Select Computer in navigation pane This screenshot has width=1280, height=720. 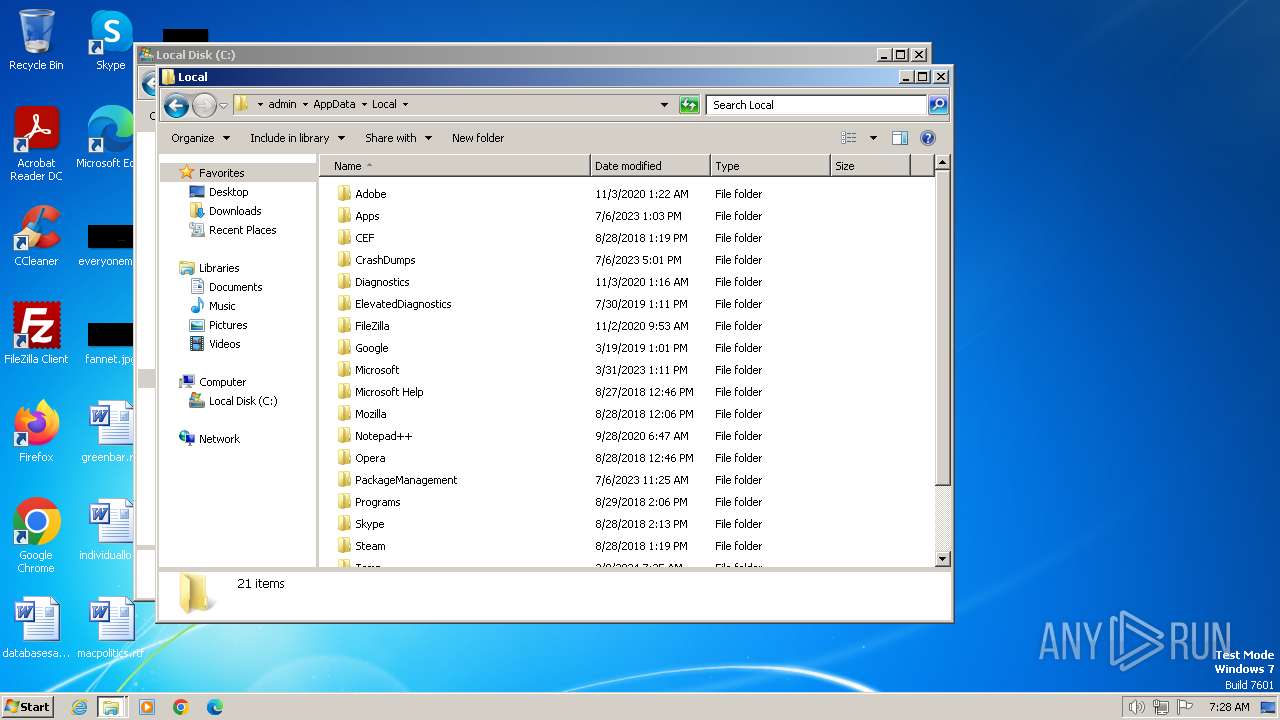(222, 382)
